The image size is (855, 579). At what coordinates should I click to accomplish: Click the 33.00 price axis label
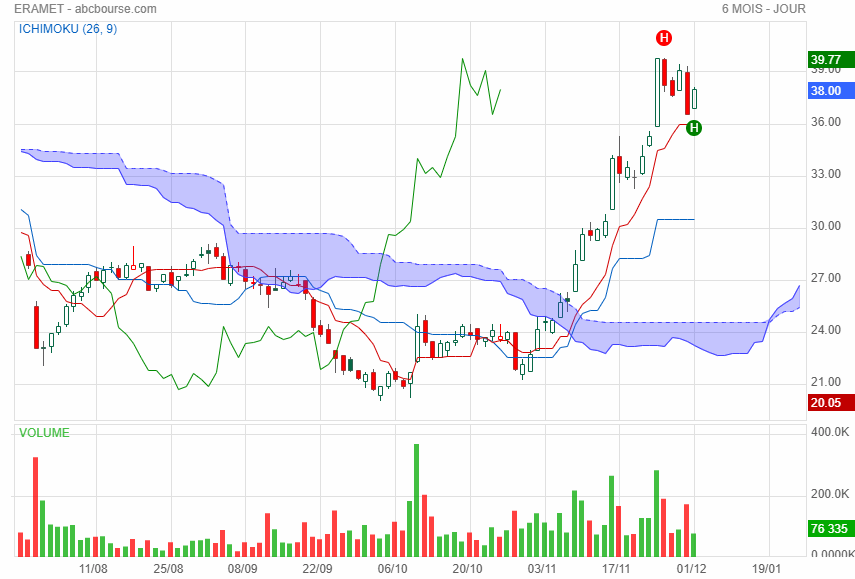[x=826, y=174]
